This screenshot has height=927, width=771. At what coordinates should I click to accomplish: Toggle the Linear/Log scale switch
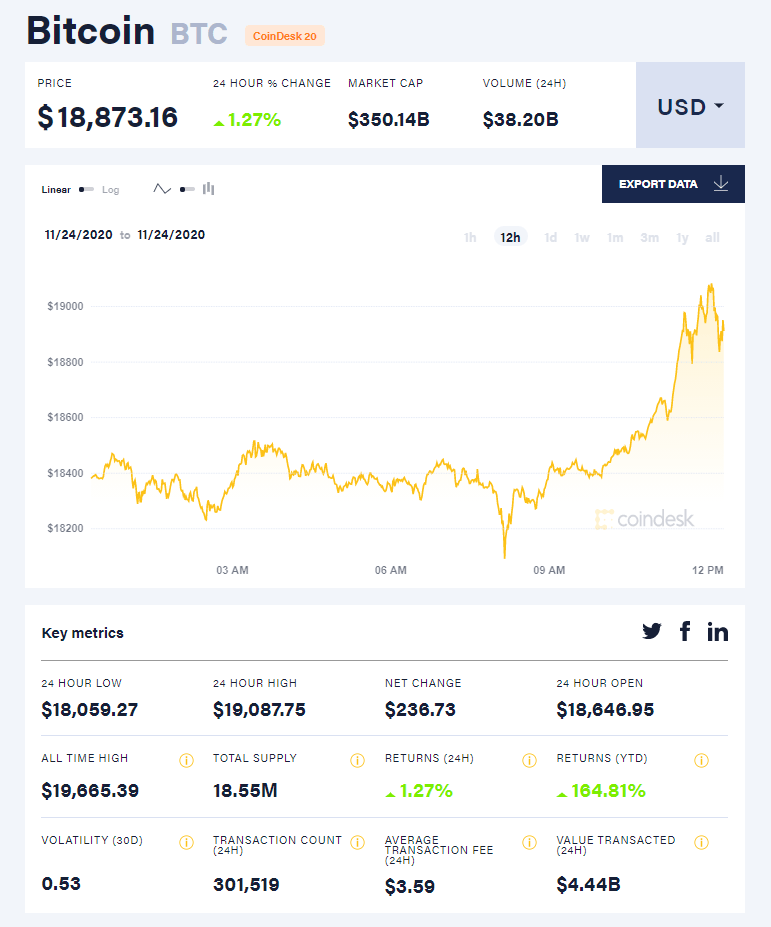click(86, 189)
